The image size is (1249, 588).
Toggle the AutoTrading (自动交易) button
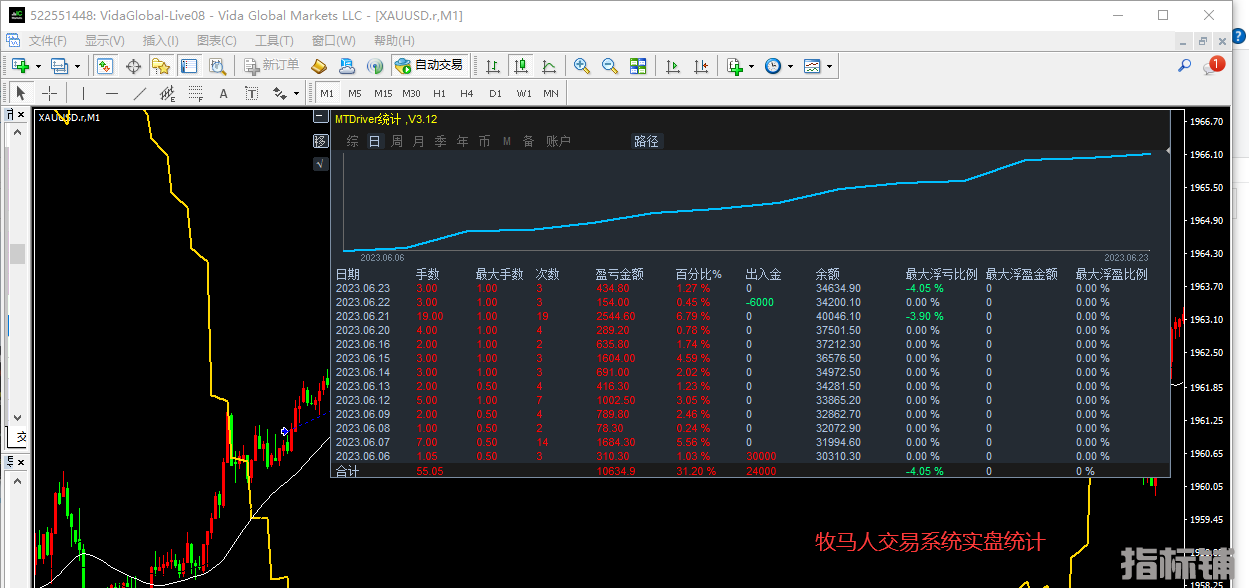coord(429,66)
